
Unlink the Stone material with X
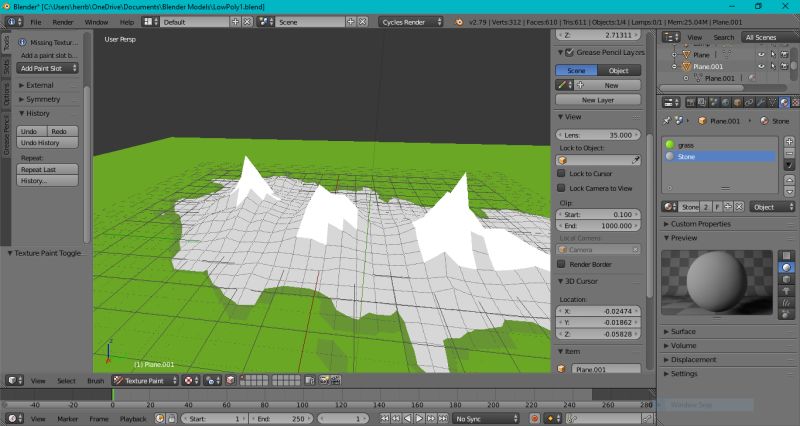click(739, 207)
